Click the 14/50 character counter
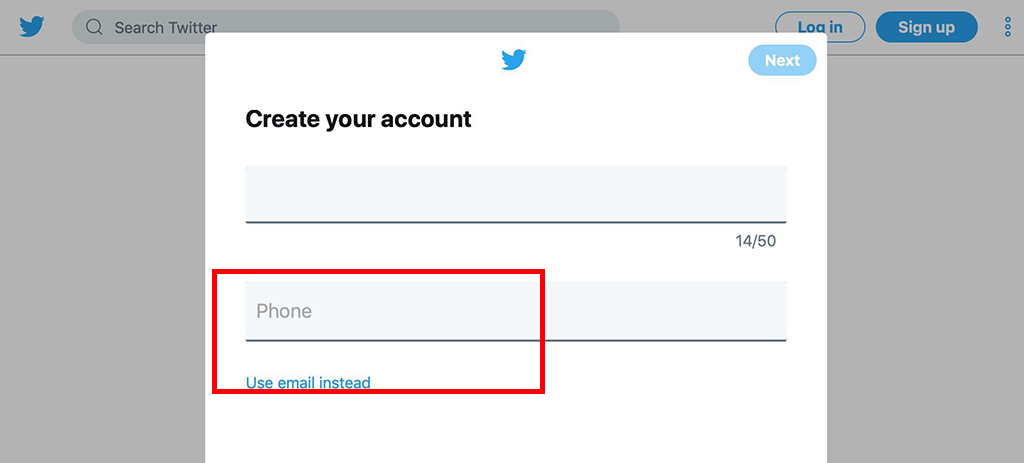Viewport: 1024px width, 463px height. point(756,241)
